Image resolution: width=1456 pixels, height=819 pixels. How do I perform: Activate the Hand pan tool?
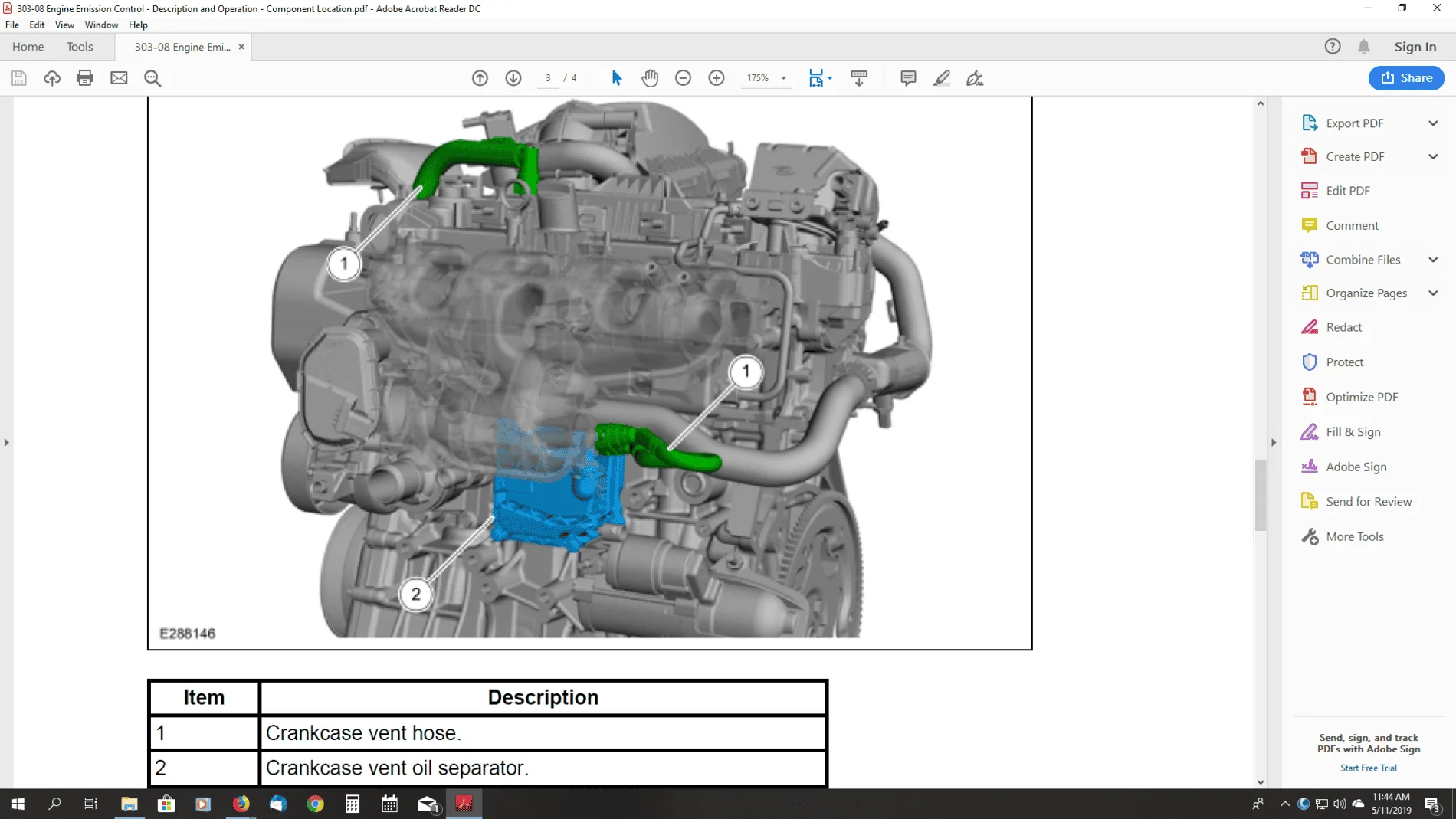tap(650, 78)
